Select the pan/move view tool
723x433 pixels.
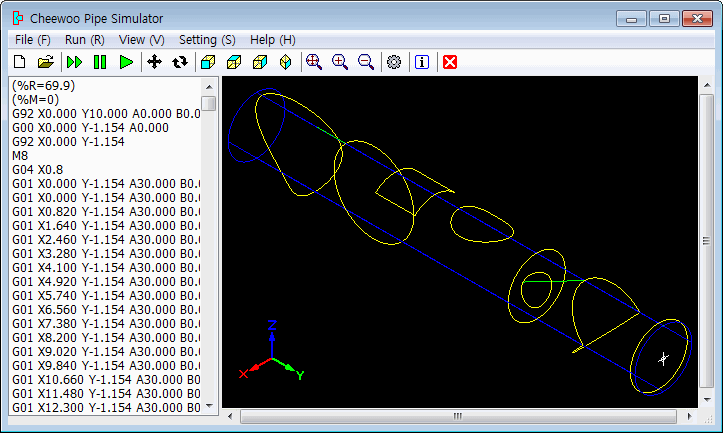coord(154,62)
